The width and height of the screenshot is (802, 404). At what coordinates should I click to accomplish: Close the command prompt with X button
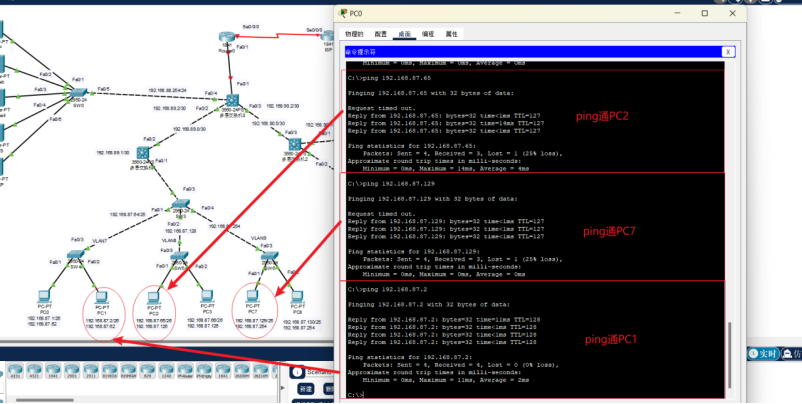tap(728, 52)
